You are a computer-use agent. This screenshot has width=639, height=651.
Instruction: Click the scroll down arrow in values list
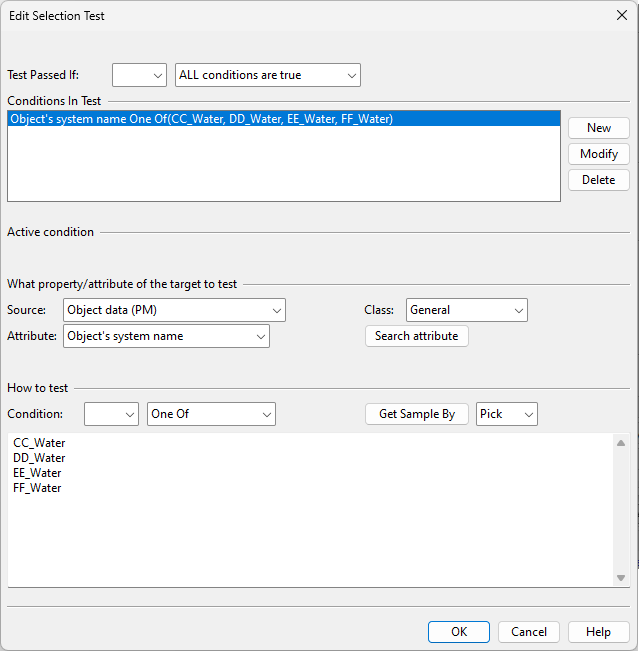coord(620,577)
